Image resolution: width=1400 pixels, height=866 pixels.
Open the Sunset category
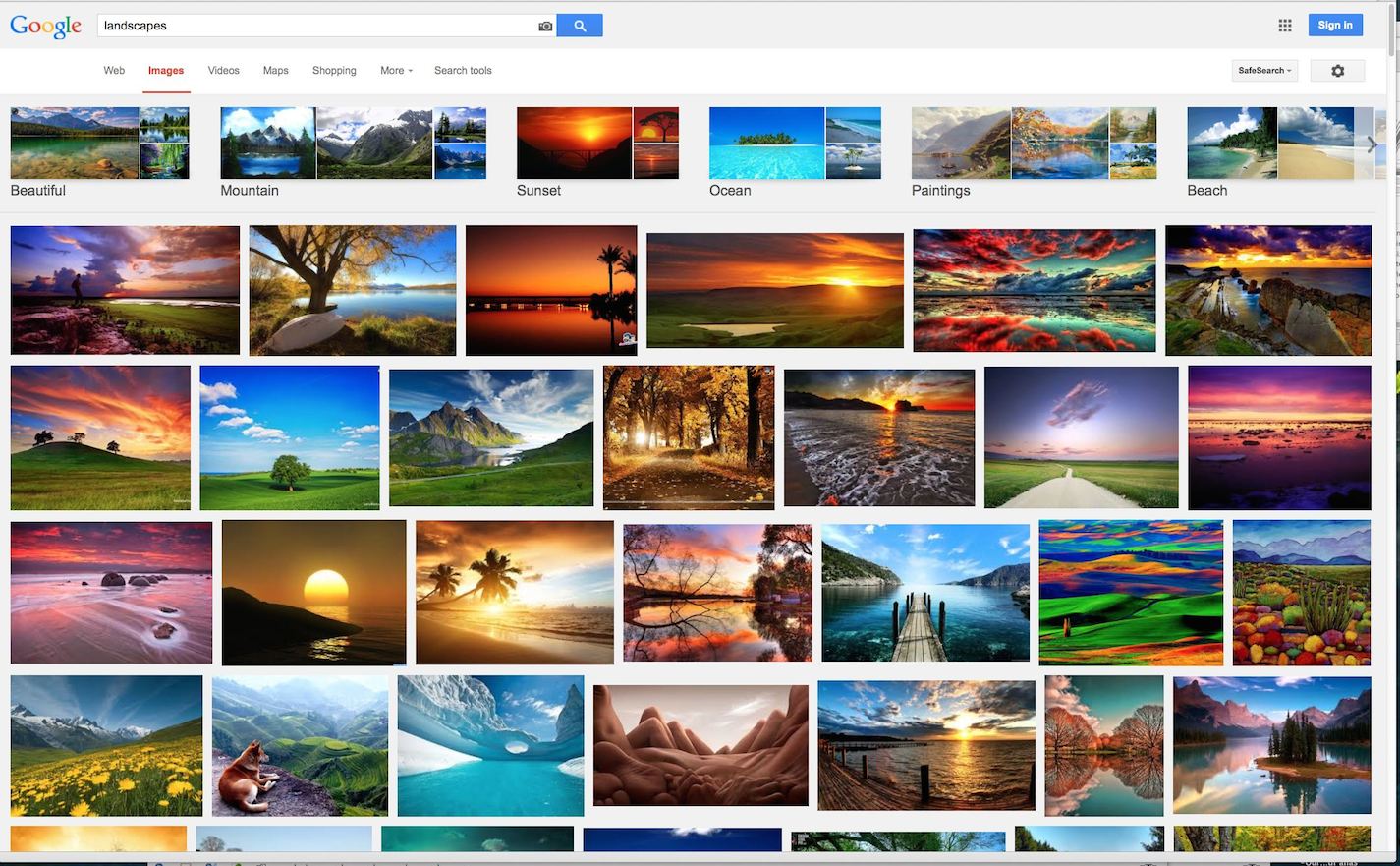tap(597, 152)
